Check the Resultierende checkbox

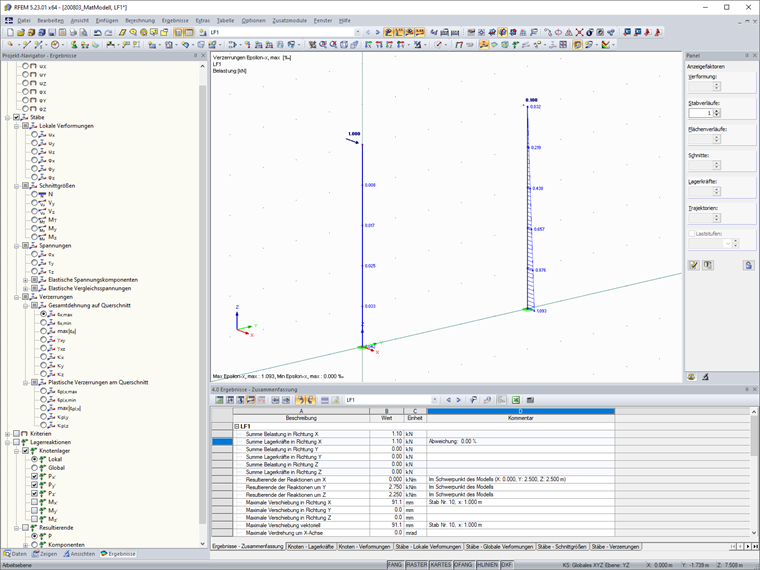(26, 527)
